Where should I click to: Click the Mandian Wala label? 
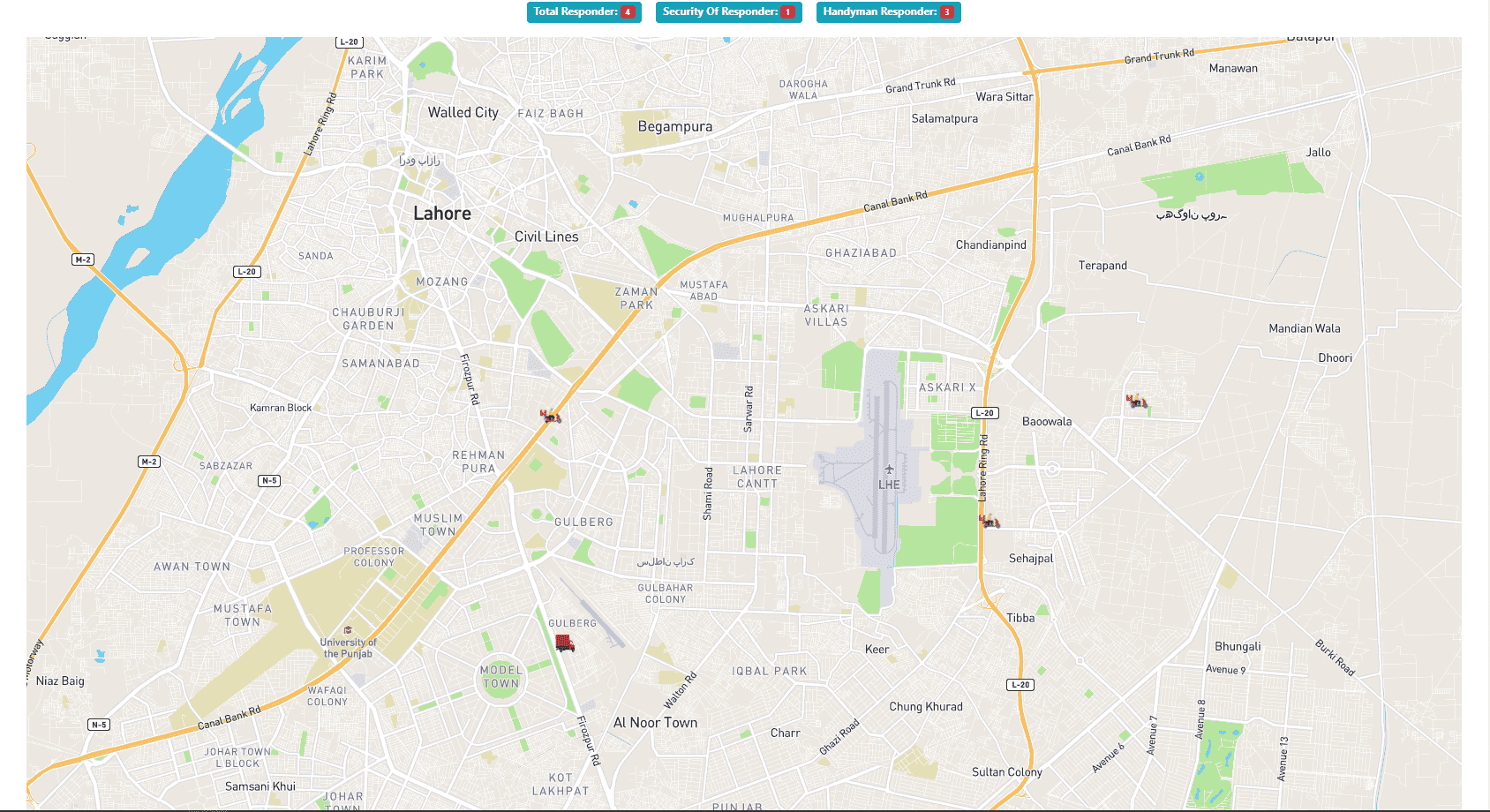click(x=1305, y=328)
